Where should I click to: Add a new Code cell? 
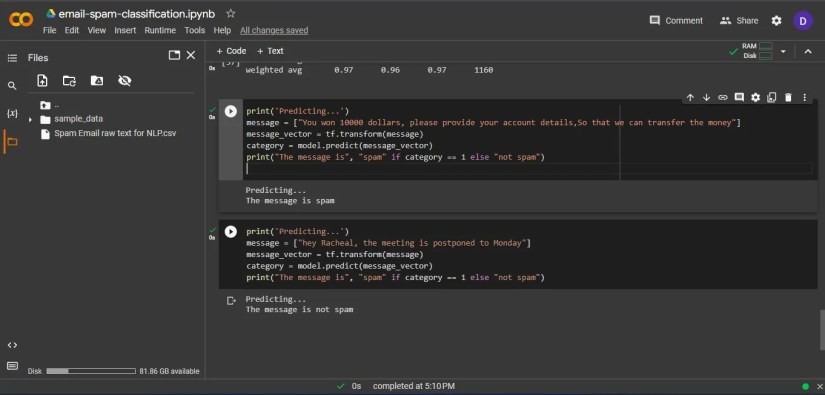pyautogui.click(x=231, y=51)
